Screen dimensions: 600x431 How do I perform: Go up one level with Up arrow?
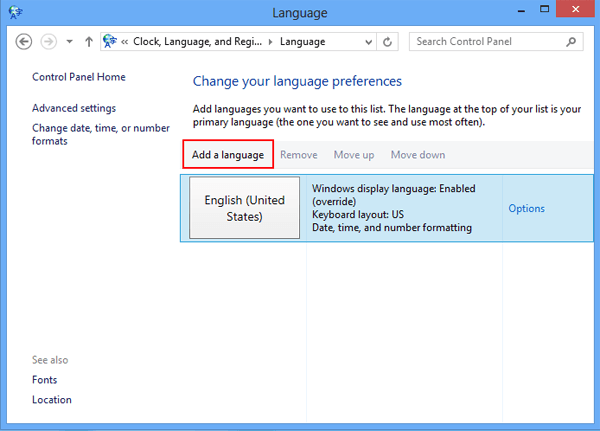pos(89,41)
